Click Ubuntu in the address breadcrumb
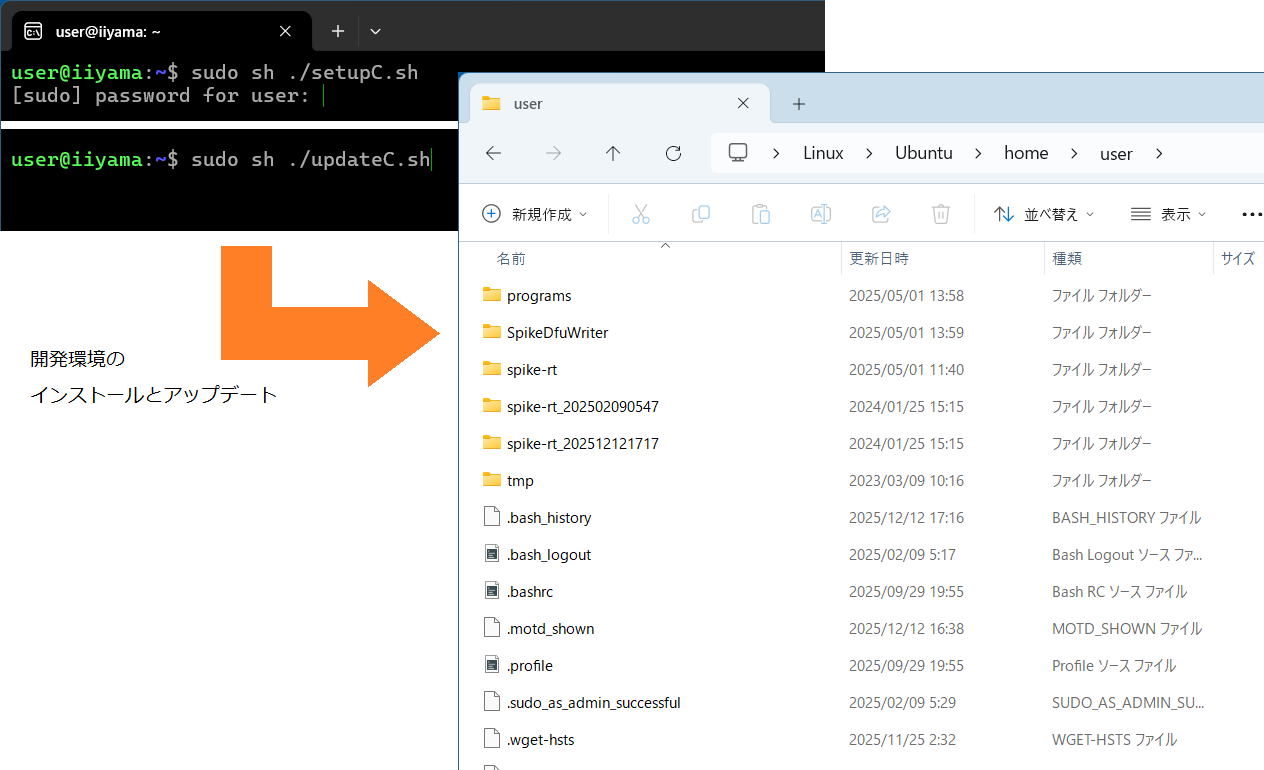 923,153
